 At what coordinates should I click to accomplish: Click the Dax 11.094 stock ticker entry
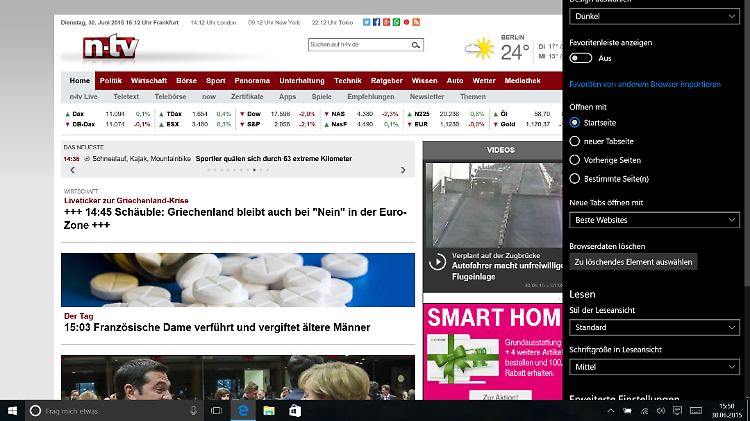tap(107, 114)
